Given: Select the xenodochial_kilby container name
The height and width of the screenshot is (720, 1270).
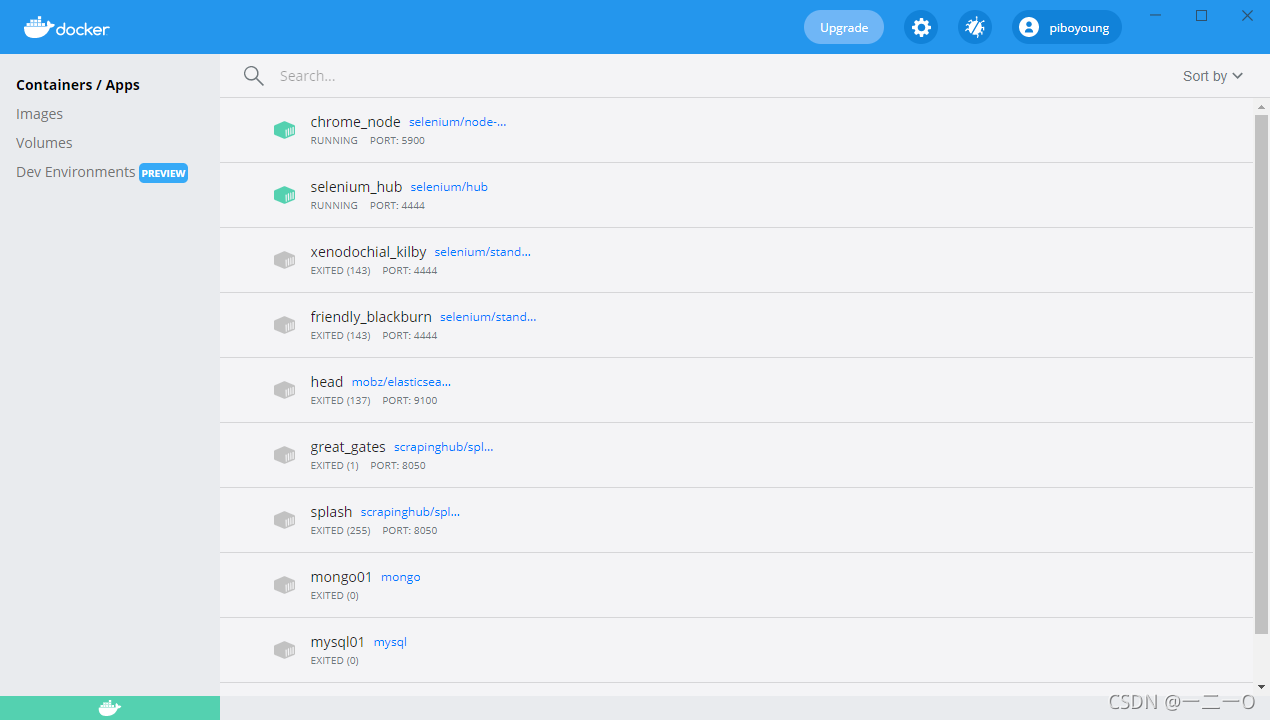Looking at the screenshot, I should click(x=368, y=252).
